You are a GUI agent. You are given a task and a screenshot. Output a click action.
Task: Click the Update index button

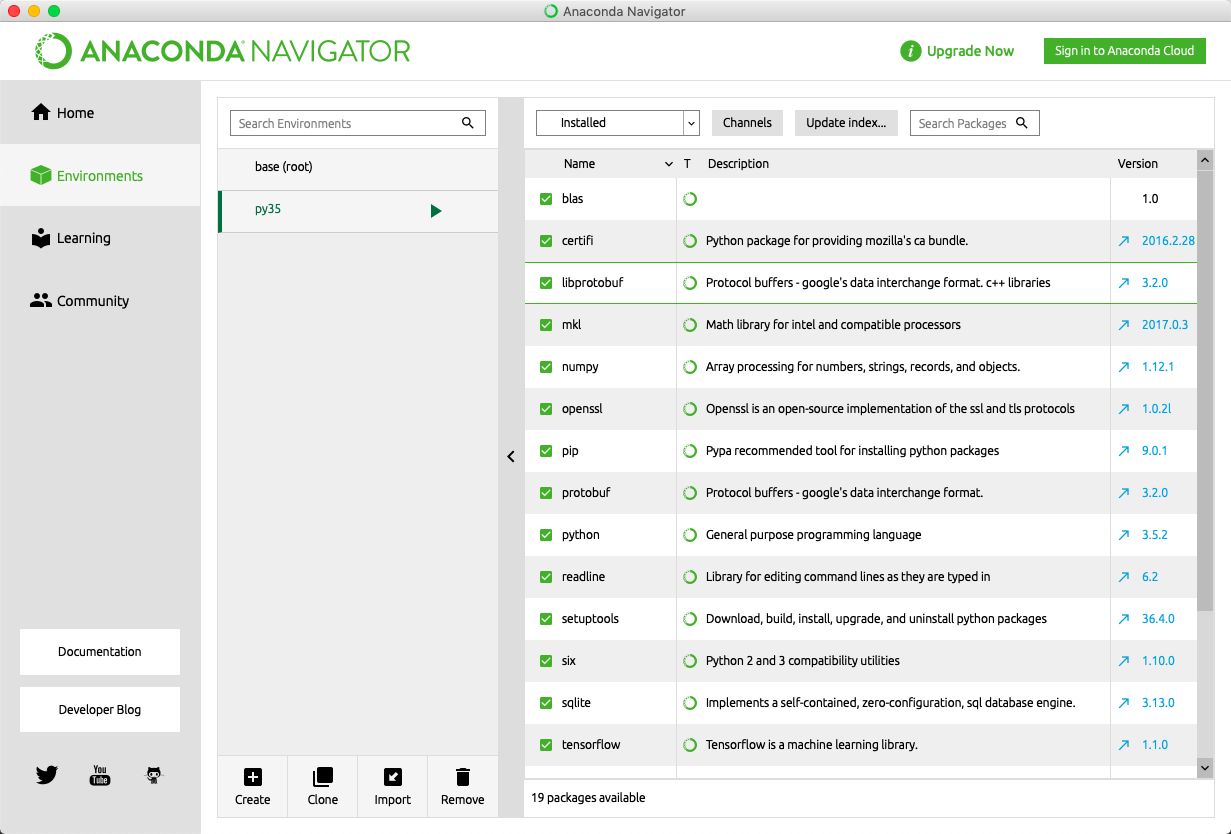tap(846, 123)
